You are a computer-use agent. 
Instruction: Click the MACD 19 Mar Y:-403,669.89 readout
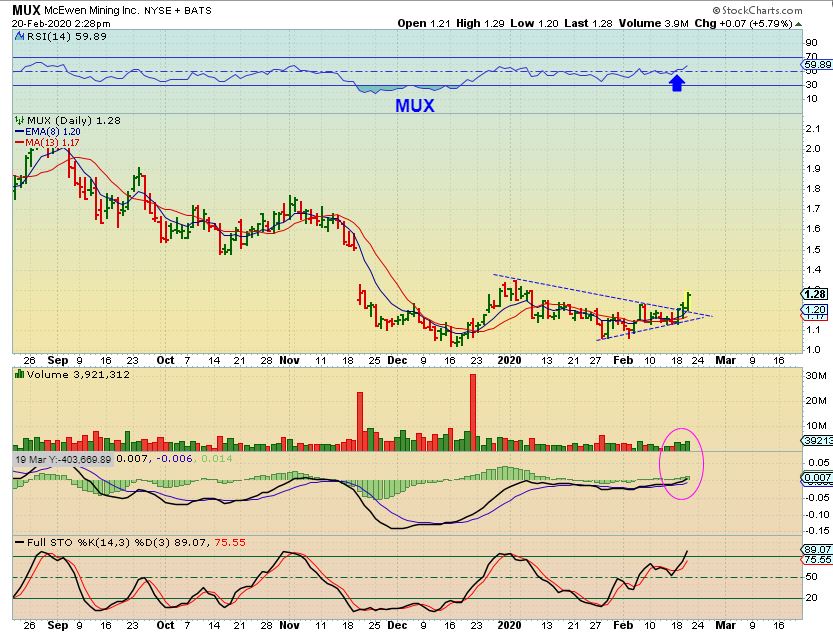[x=63, y=459]
